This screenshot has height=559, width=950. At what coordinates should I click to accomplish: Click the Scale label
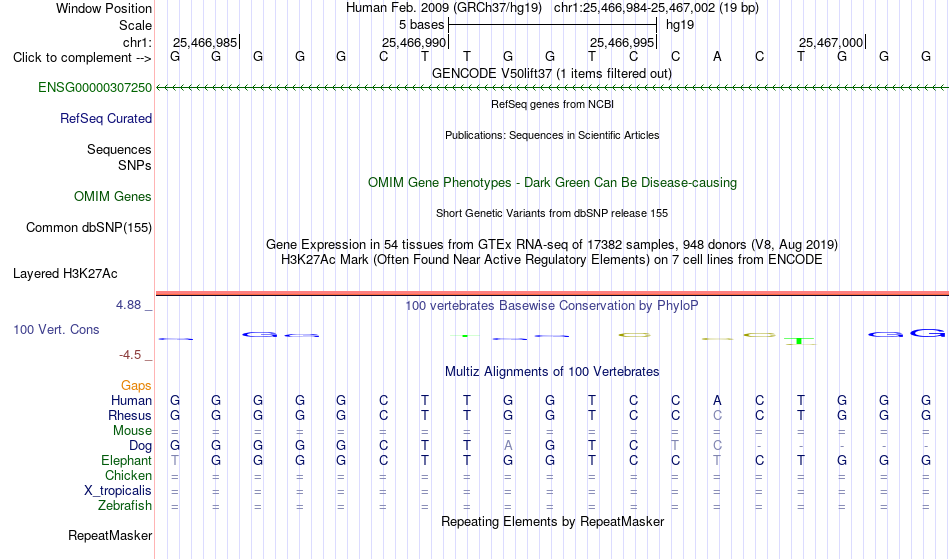(x=135, y=25)
